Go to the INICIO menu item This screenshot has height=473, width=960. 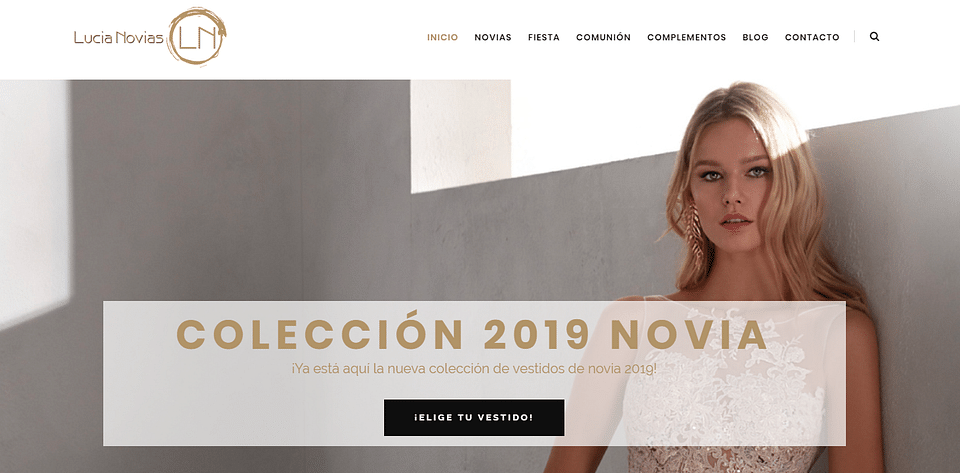click(x=442, y=37)
